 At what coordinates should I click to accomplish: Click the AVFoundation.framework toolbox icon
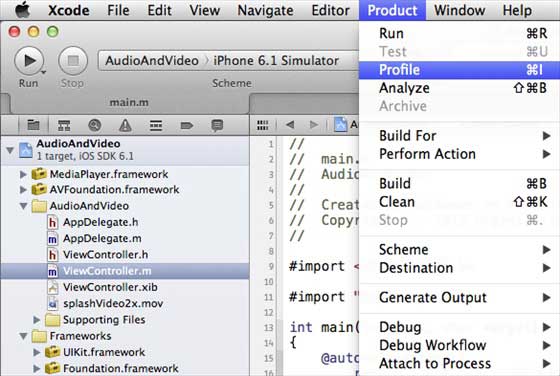pyautogui.click(x=39, y=189)
